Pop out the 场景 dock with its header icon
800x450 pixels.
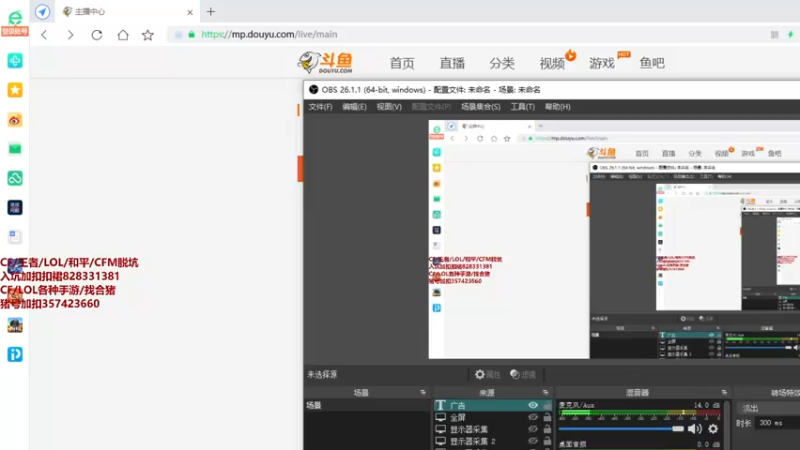pyautogui.click(x=423, y=392)
